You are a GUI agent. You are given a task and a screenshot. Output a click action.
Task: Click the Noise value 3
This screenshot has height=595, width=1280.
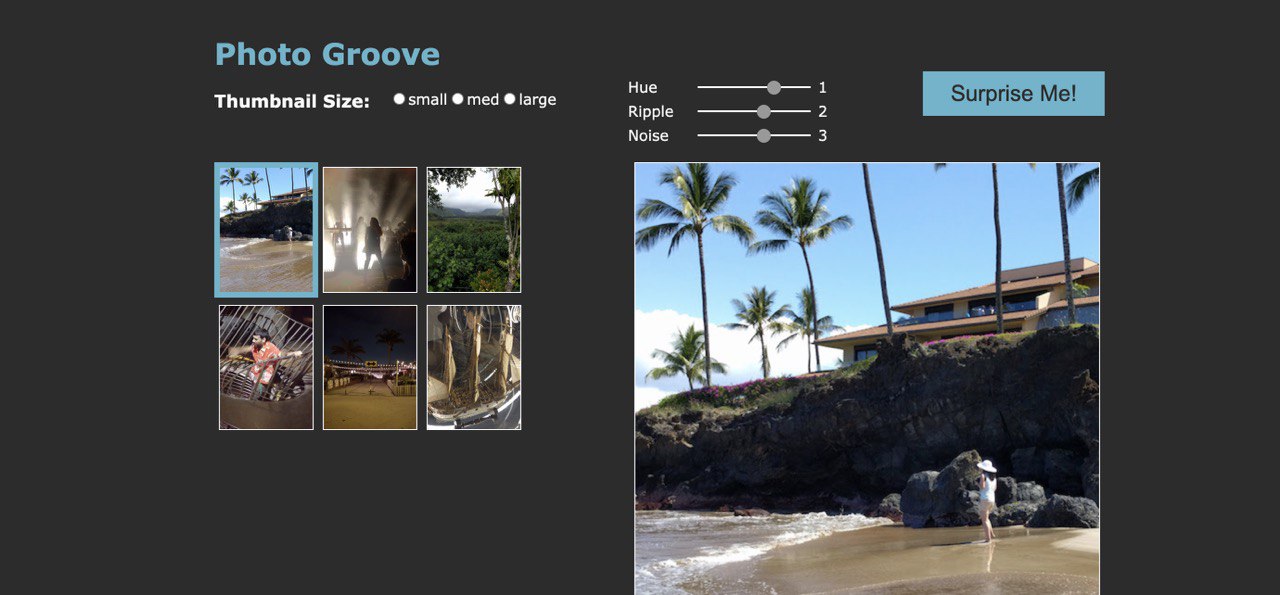pyautogui.click(x=823, y=136)
